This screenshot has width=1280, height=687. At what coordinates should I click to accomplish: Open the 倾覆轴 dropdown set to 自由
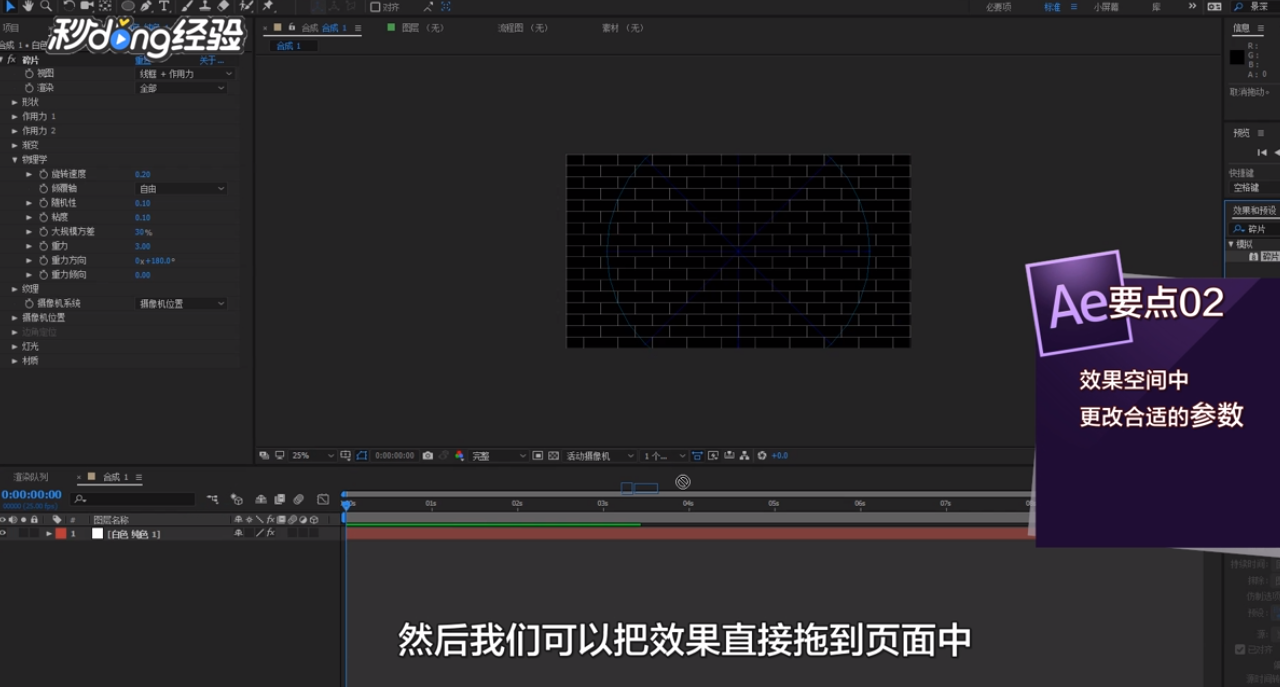coord(181,188)
